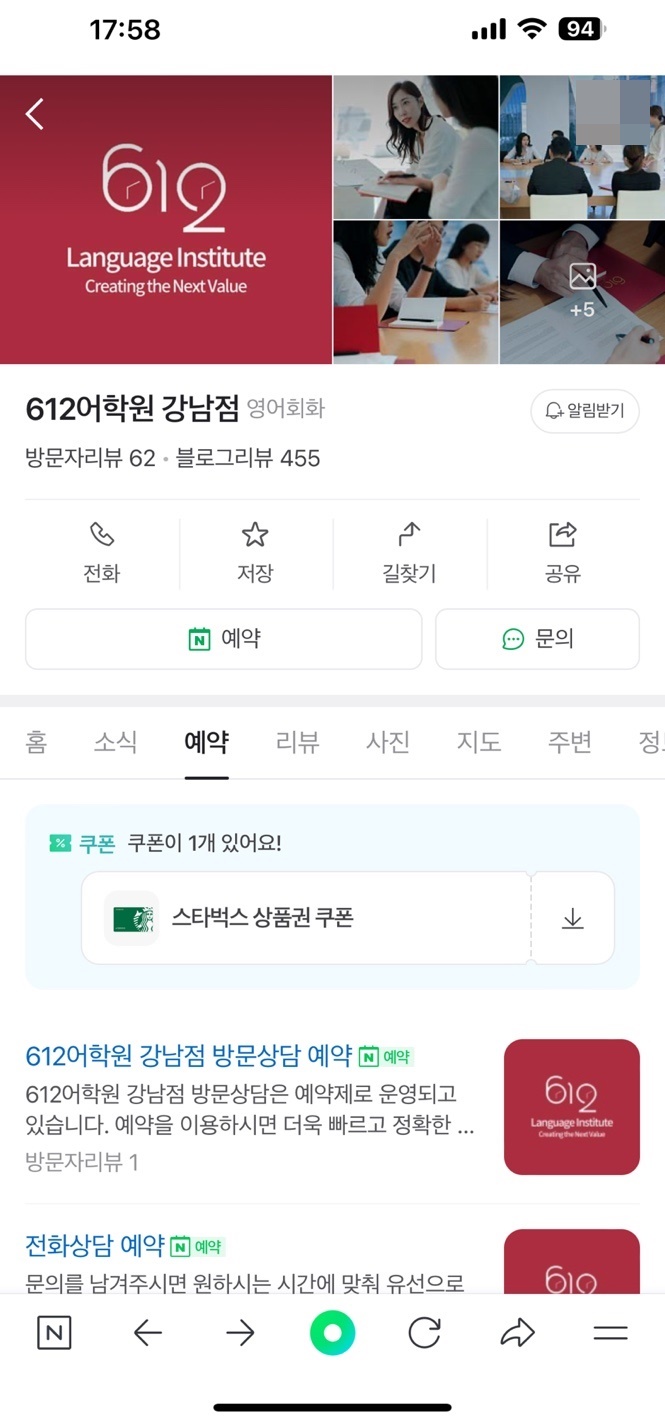Enable notifications with the 알림받기 button
This screenshot has width=665, height=1424.
pos(584,411)
